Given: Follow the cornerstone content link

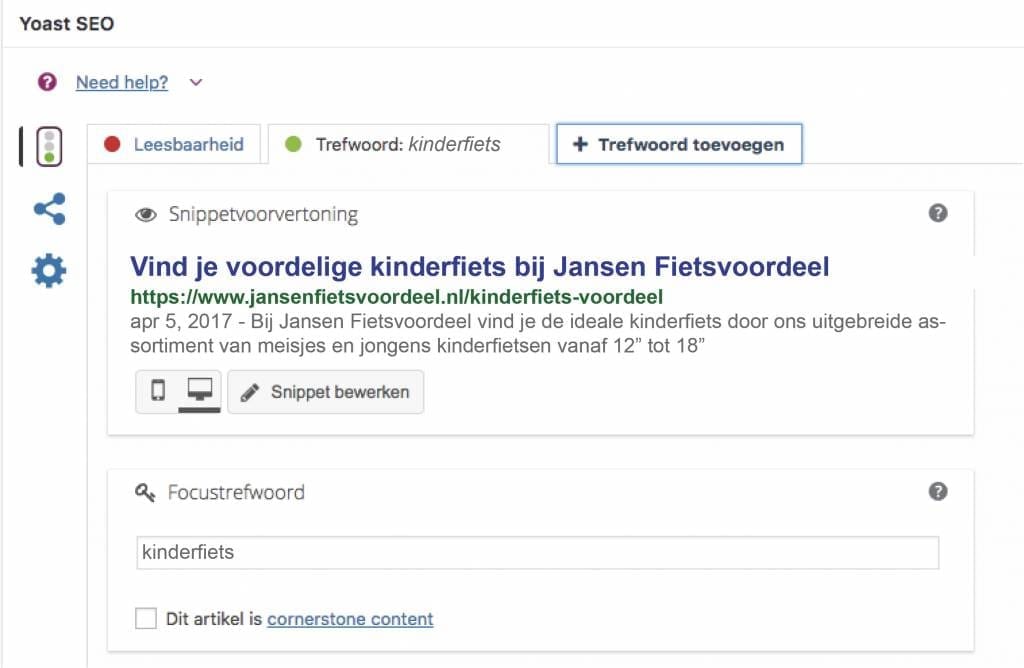Looking at the screenshot, I should click(x=350, y=619).
